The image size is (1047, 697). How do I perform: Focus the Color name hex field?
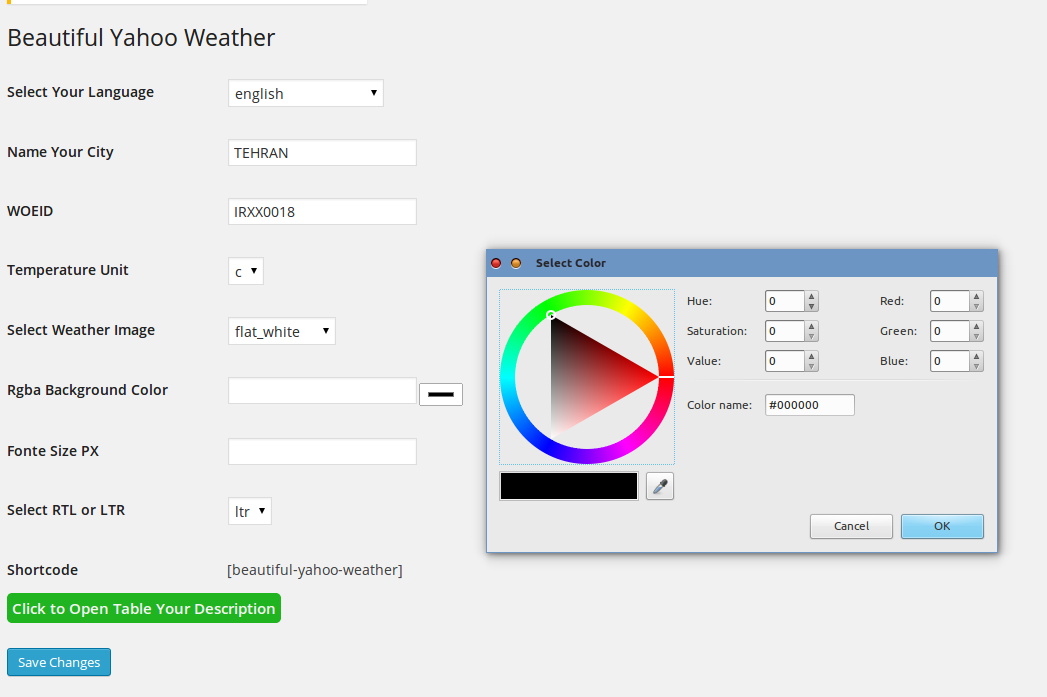(x=809, y=405)
